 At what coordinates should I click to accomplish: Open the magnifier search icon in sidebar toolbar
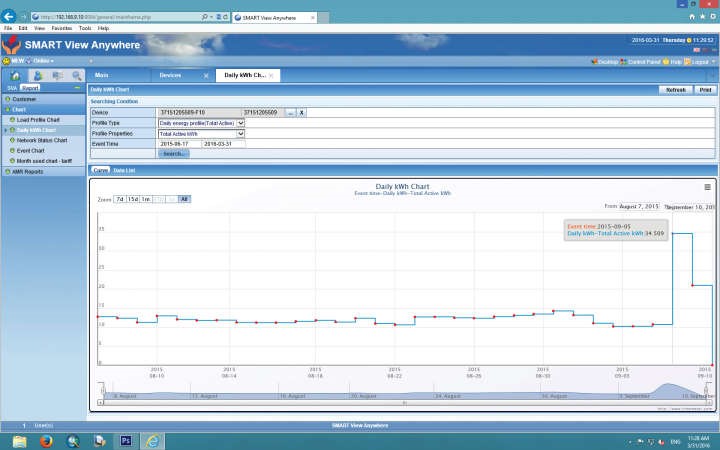[77, 76]
